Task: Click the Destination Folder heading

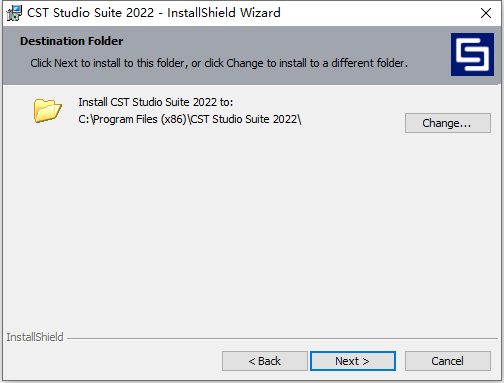Action: 72,41
